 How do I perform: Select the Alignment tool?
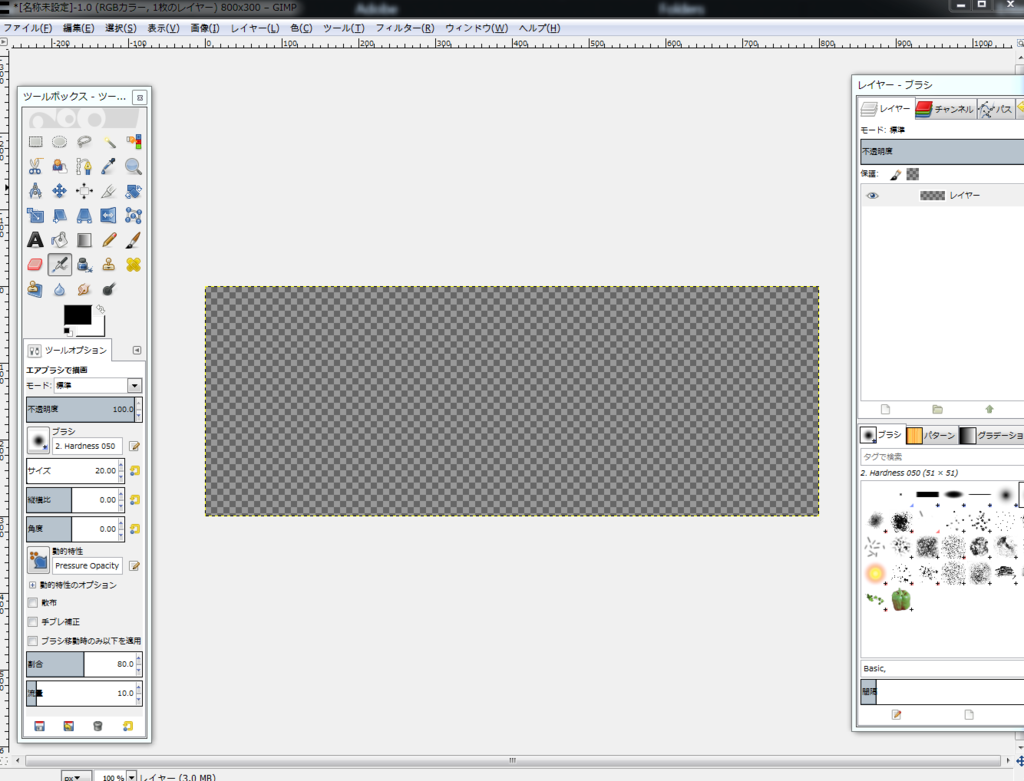pyautogui.click(x=84, y=191)
